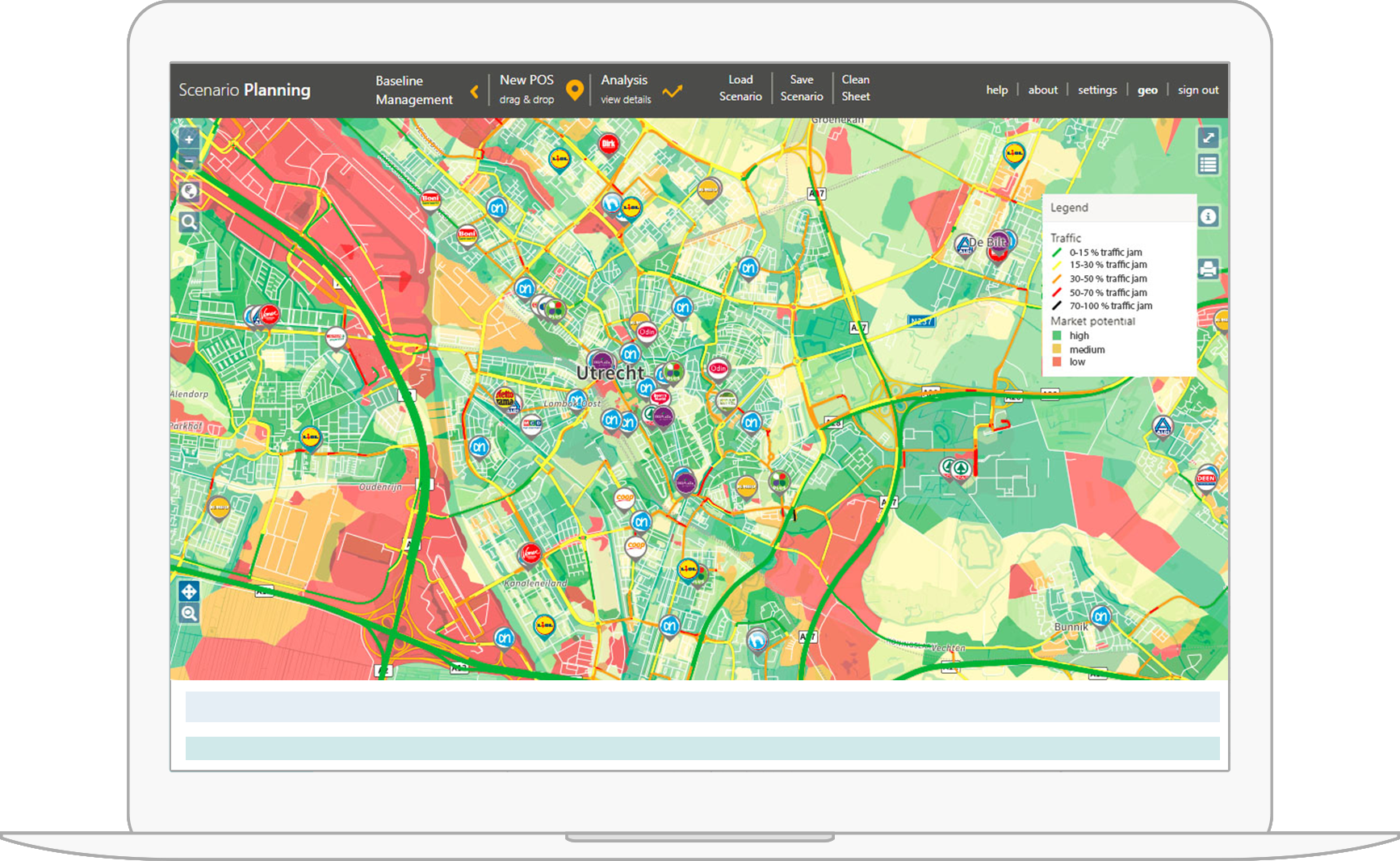Zoom in with the map plus button
The width and height of the screenshot is (1400, 861).
188,139
